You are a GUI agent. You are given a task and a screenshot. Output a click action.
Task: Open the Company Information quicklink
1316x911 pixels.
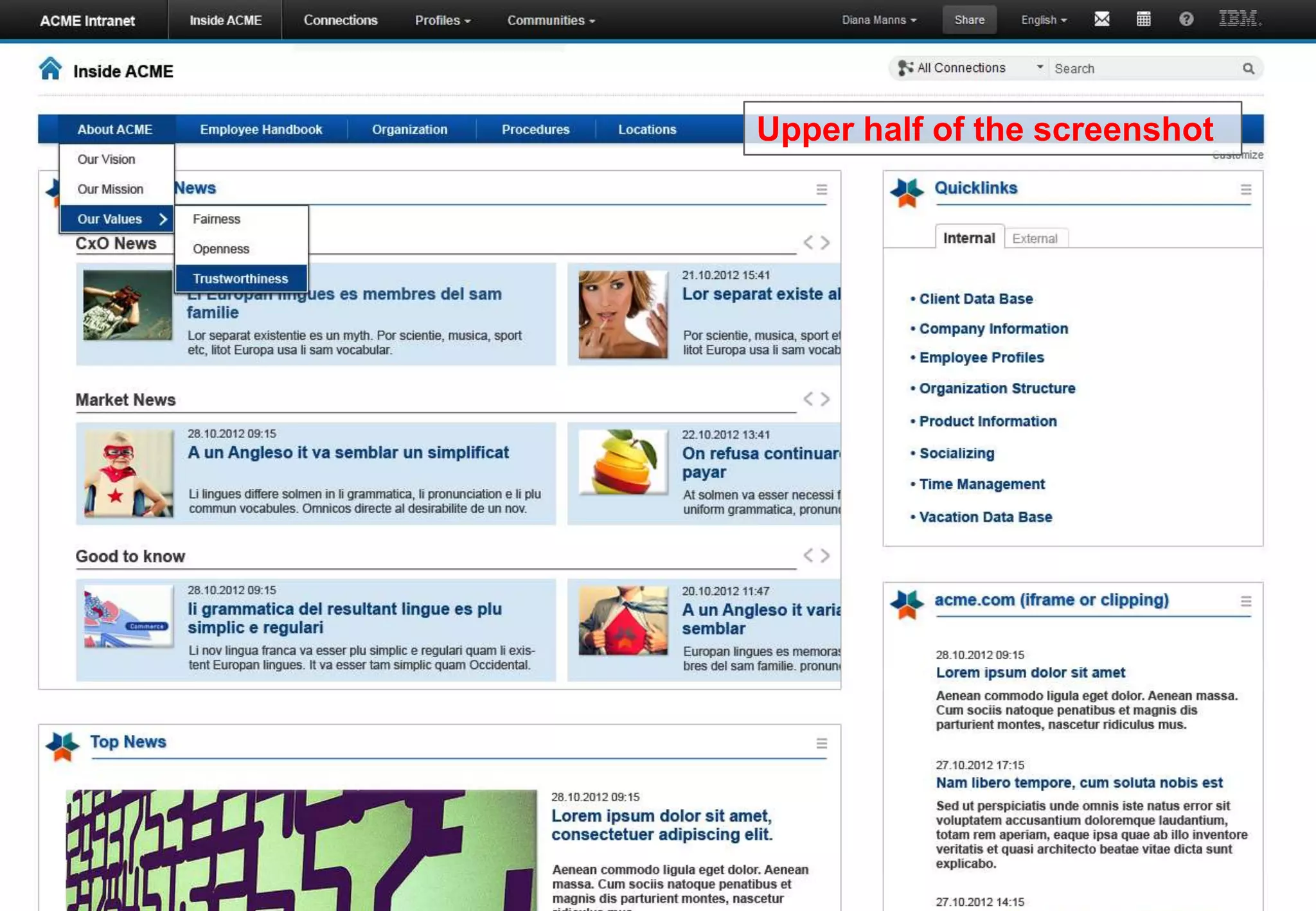(993, 328)
